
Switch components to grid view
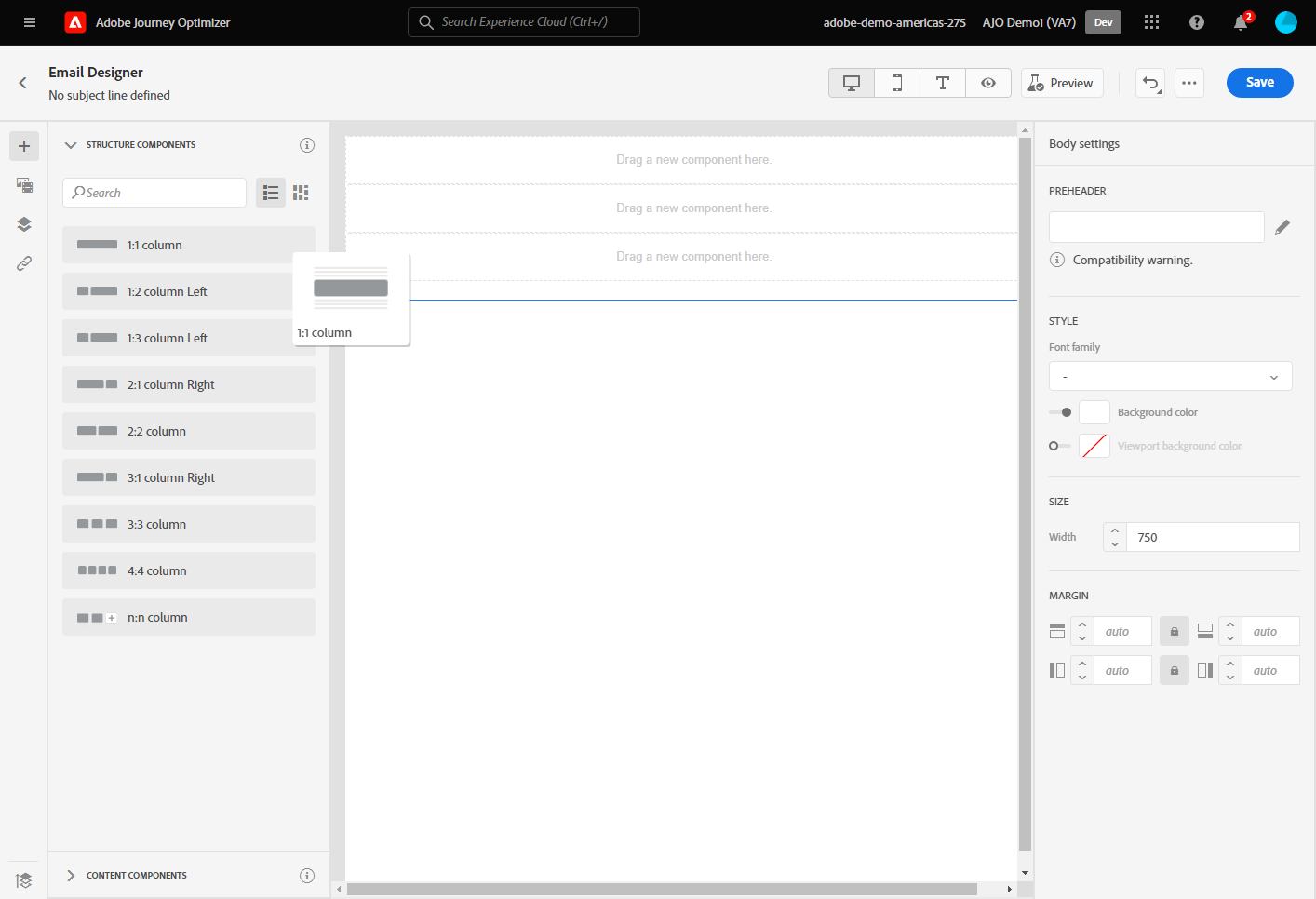(x=301, y=193)
